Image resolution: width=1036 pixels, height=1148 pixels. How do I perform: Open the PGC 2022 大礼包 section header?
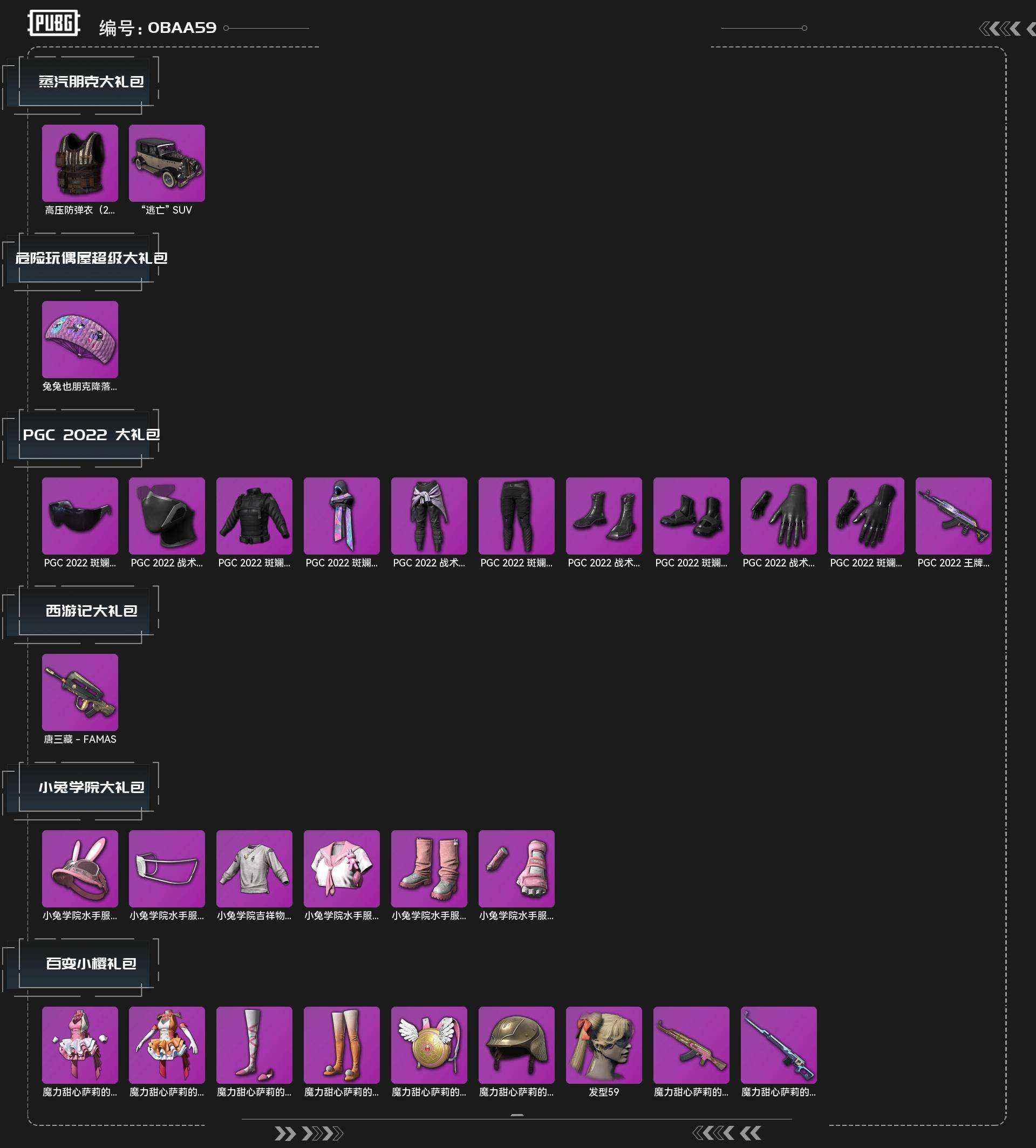coord(91,434)
